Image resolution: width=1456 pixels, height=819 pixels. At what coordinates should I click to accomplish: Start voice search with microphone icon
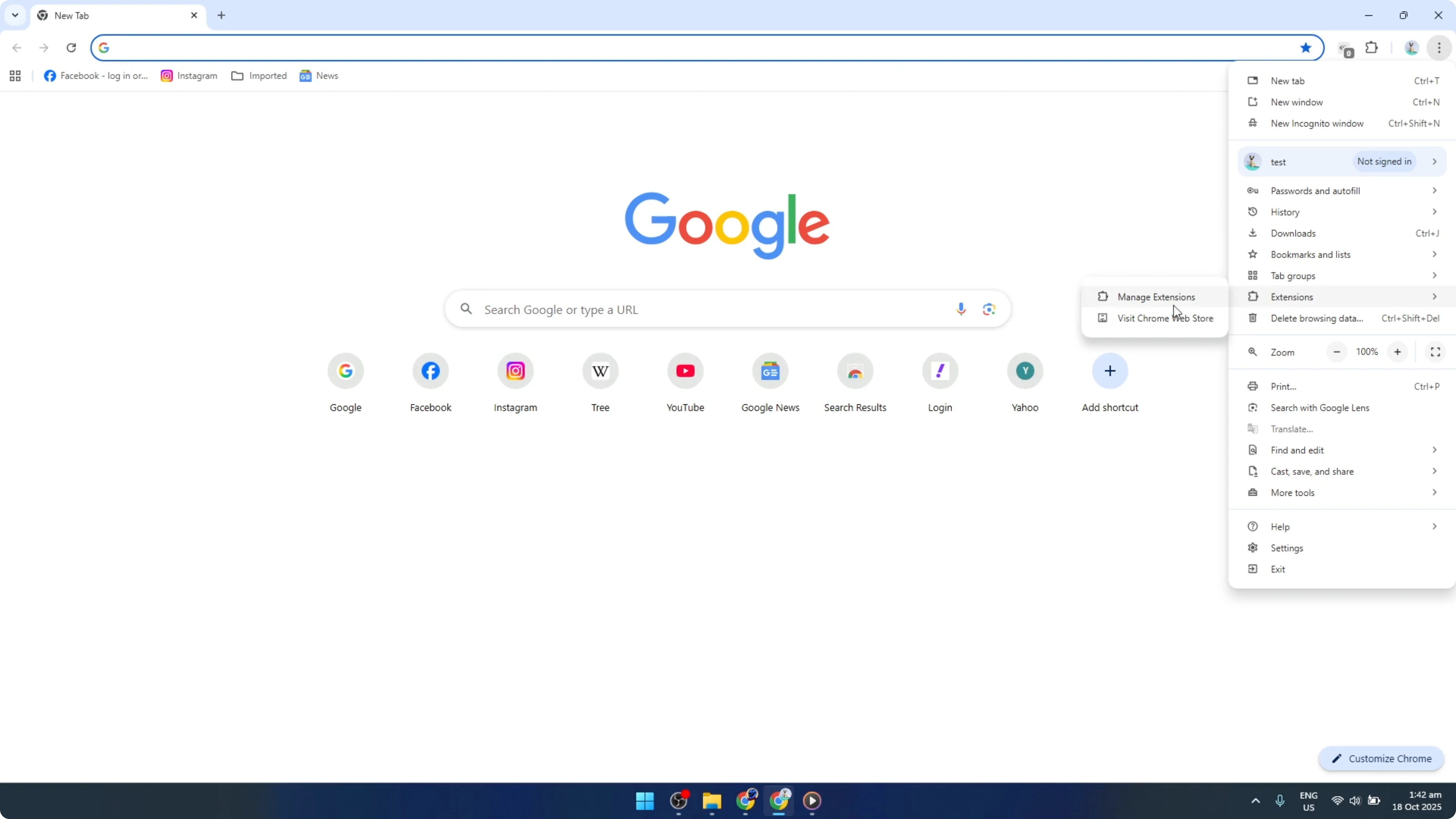tap(961, 309)
